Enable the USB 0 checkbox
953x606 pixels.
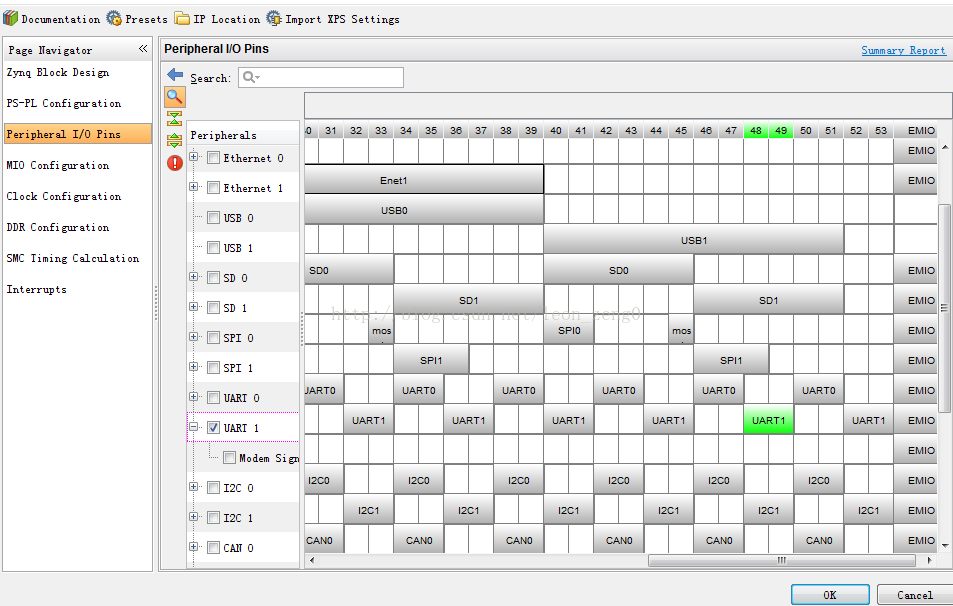(213, 218)
